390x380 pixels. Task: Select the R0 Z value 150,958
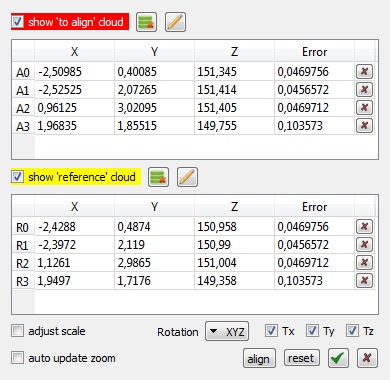[234, 226]
